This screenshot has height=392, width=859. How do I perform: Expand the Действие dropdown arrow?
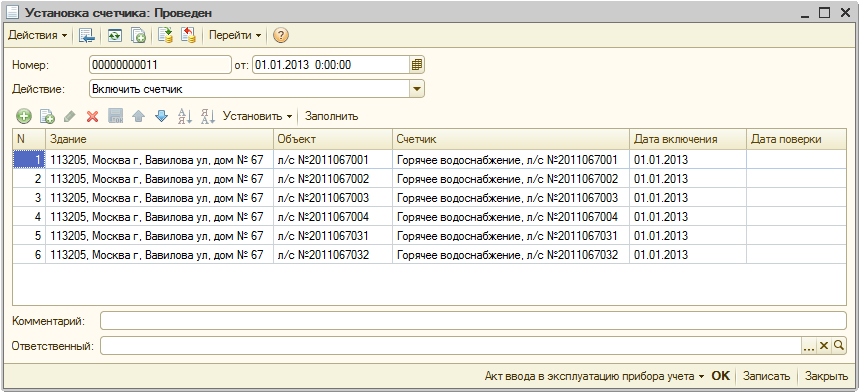(x=417, y=89)
